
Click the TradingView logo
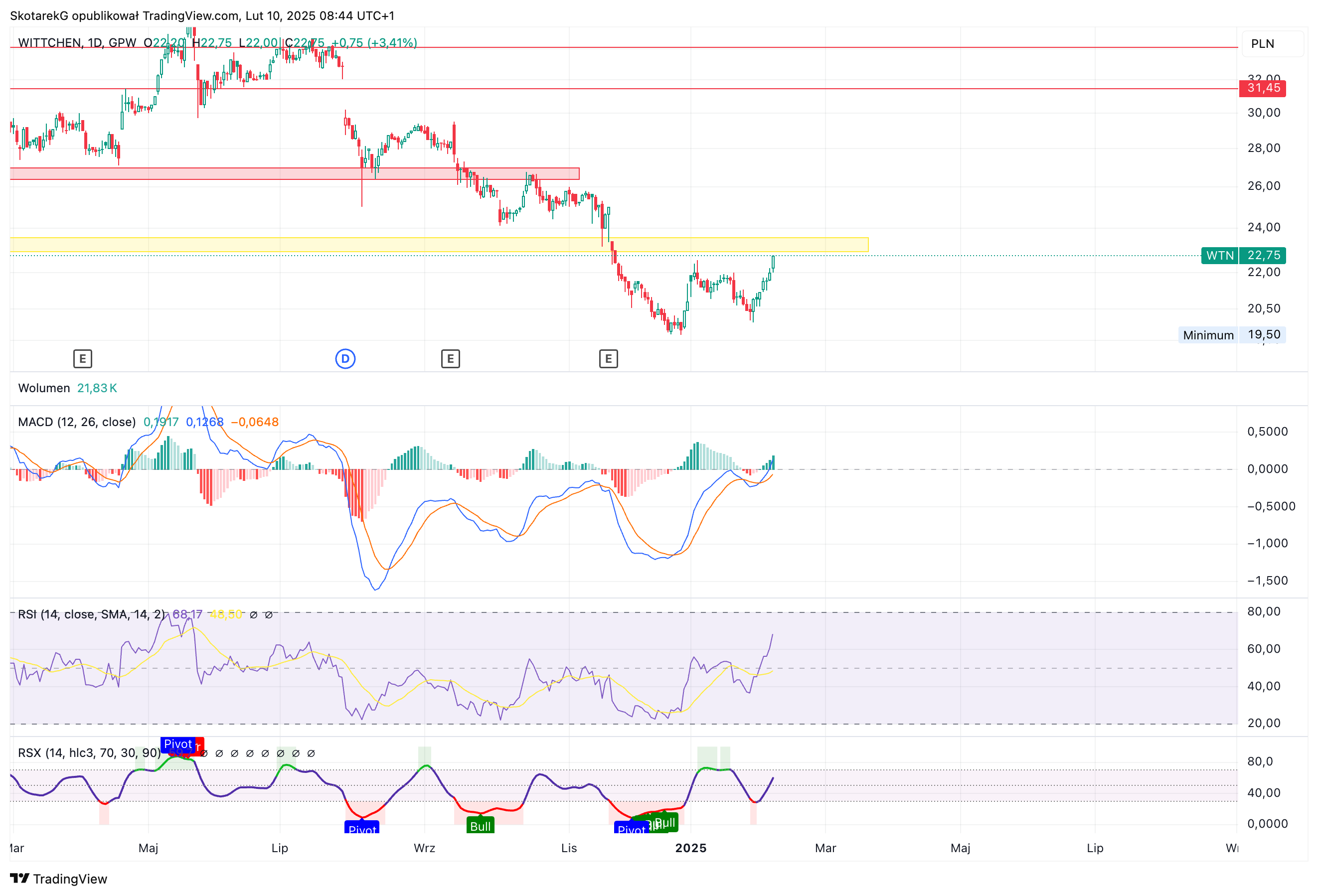[x=58, y=879]
